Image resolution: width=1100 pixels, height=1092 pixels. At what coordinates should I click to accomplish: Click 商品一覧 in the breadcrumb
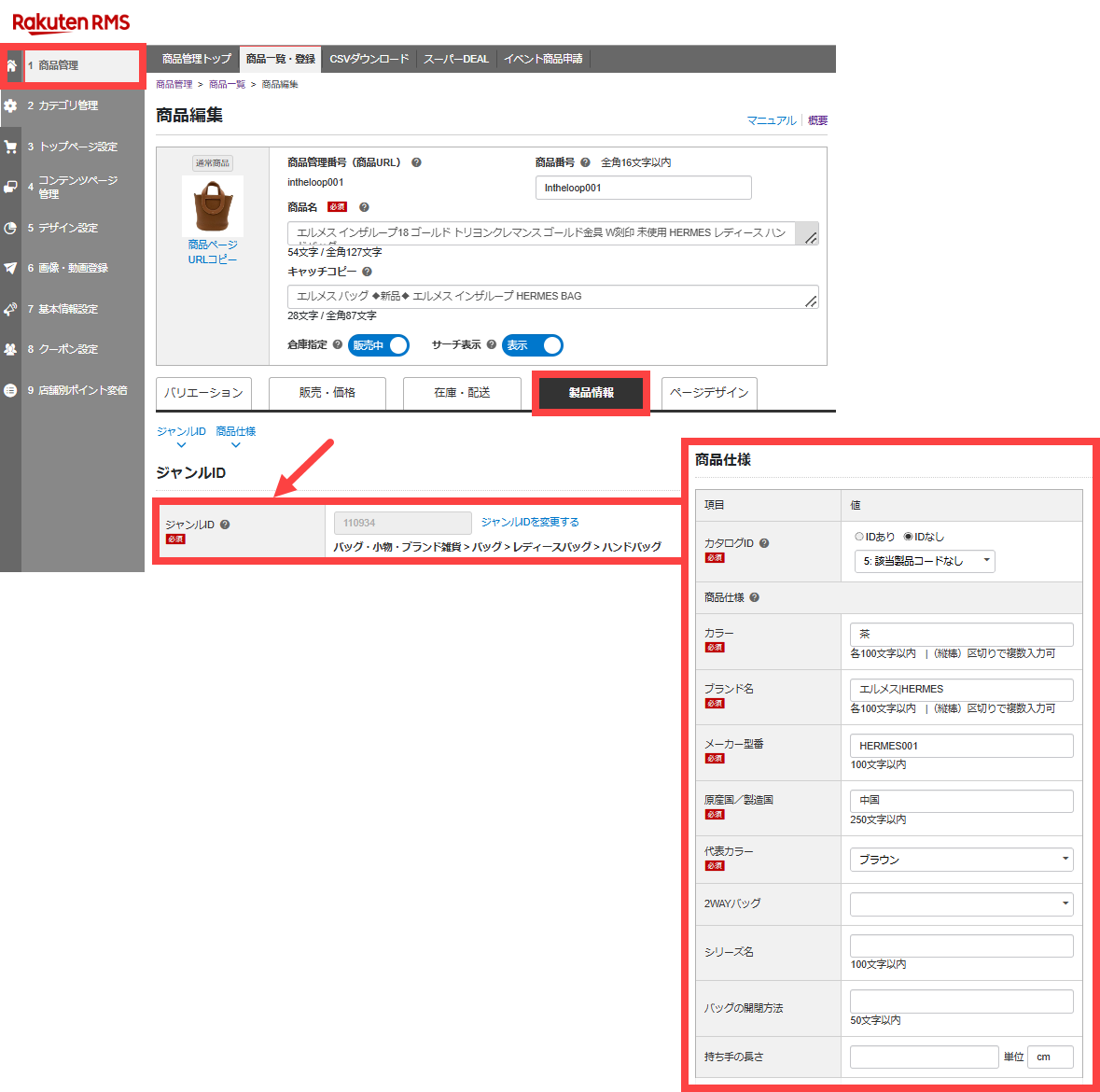[228, 84]
